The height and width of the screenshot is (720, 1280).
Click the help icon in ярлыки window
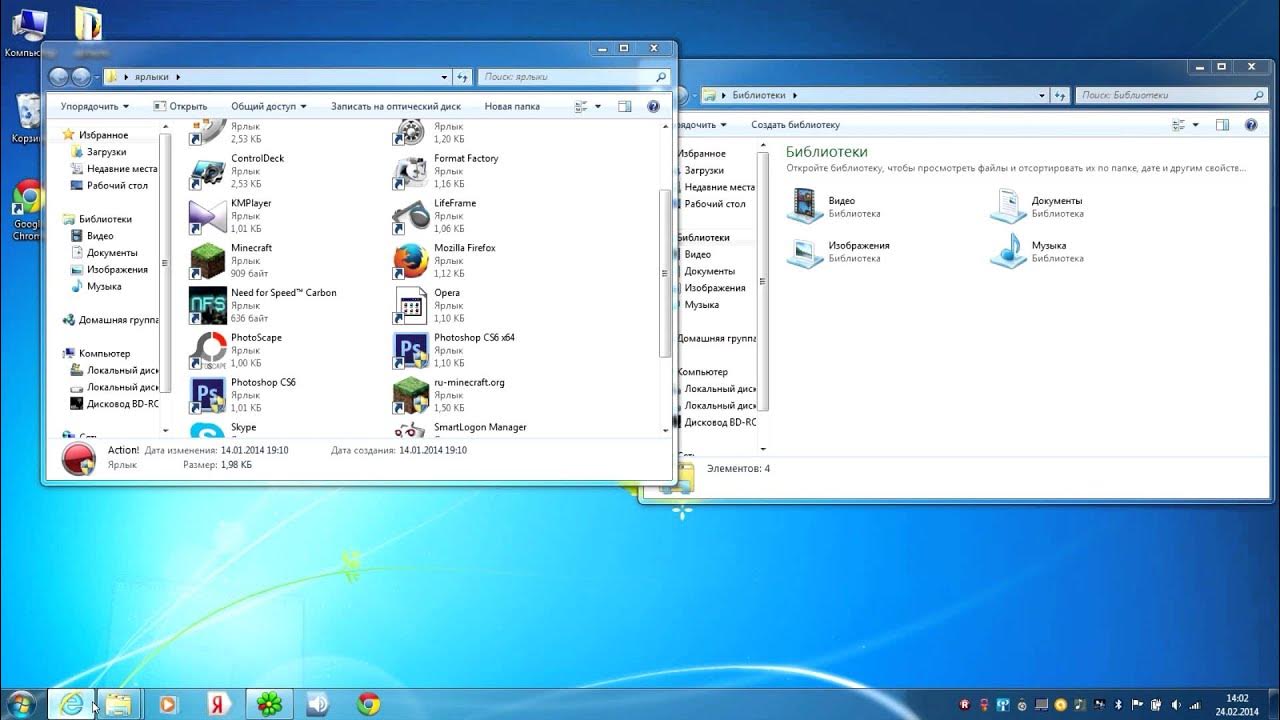[x=653, y=106]
